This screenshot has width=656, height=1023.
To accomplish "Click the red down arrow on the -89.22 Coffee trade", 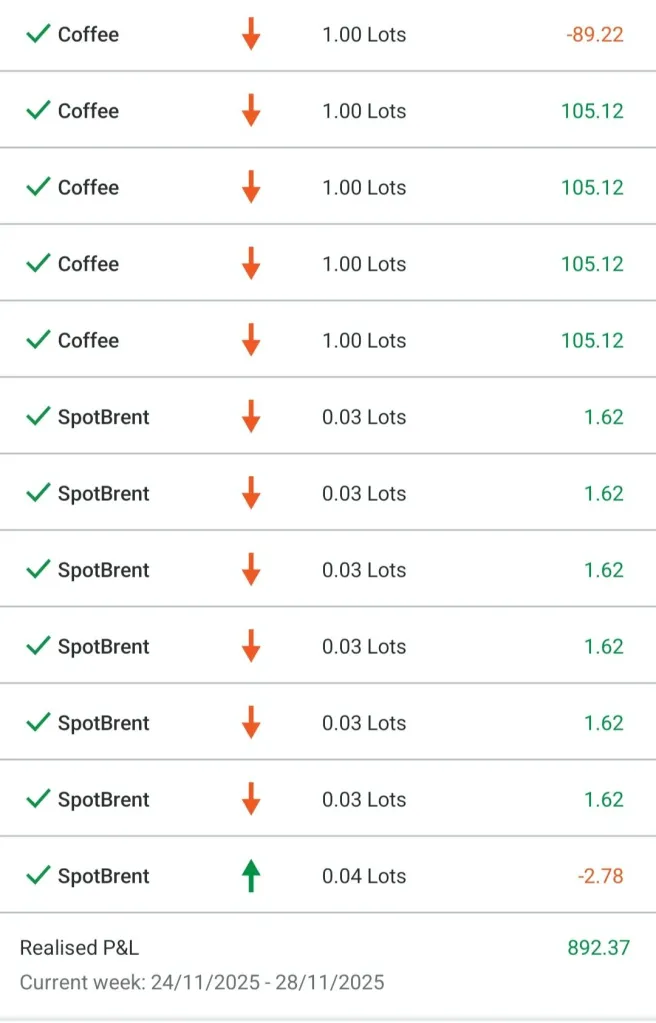I will point(251,34).
